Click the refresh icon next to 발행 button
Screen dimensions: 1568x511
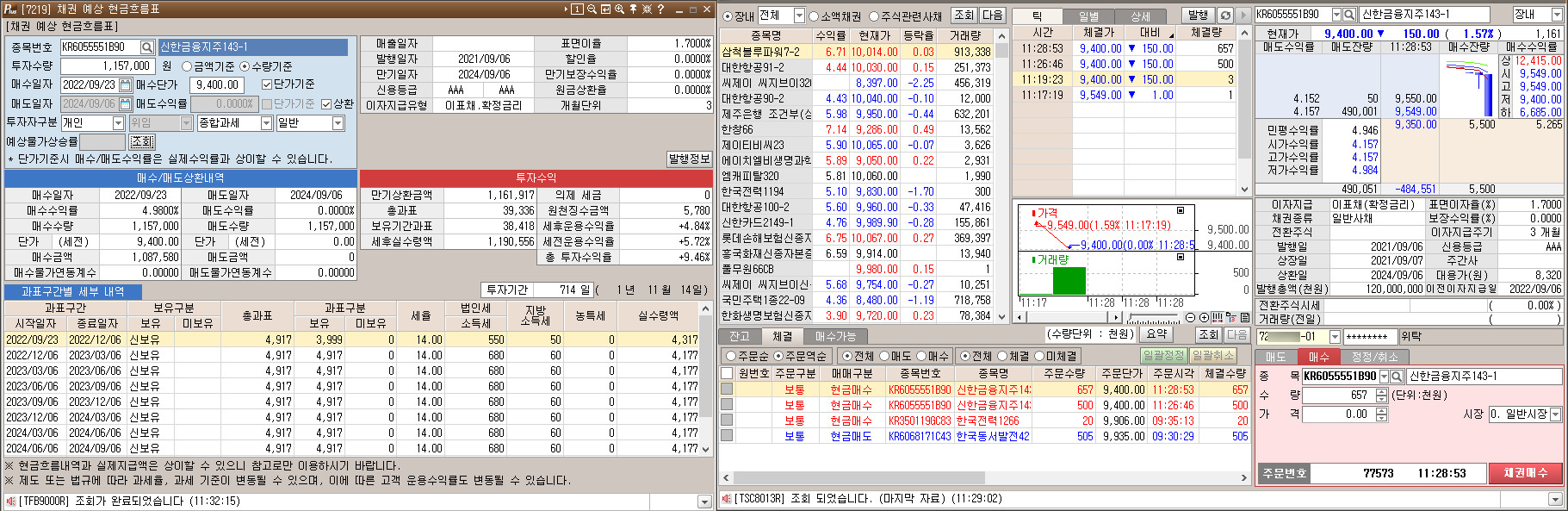click(1225, 15)
